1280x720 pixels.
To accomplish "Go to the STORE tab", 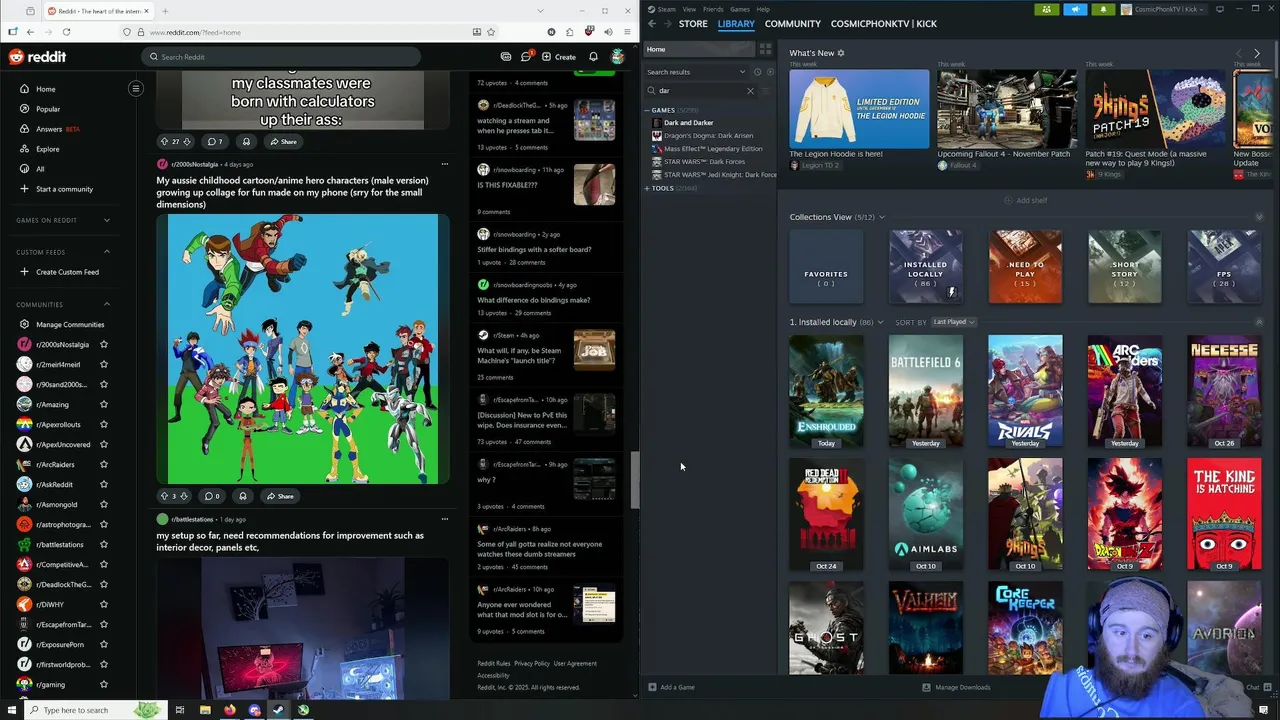I will [x=693, y=23].
